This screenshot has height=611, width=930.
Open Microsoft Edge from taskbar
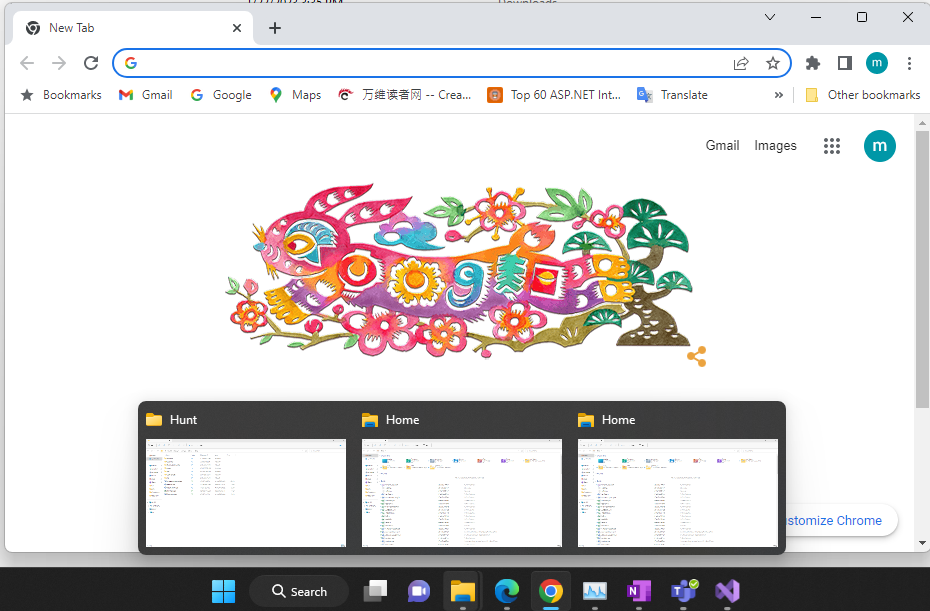tap(507, 591)
